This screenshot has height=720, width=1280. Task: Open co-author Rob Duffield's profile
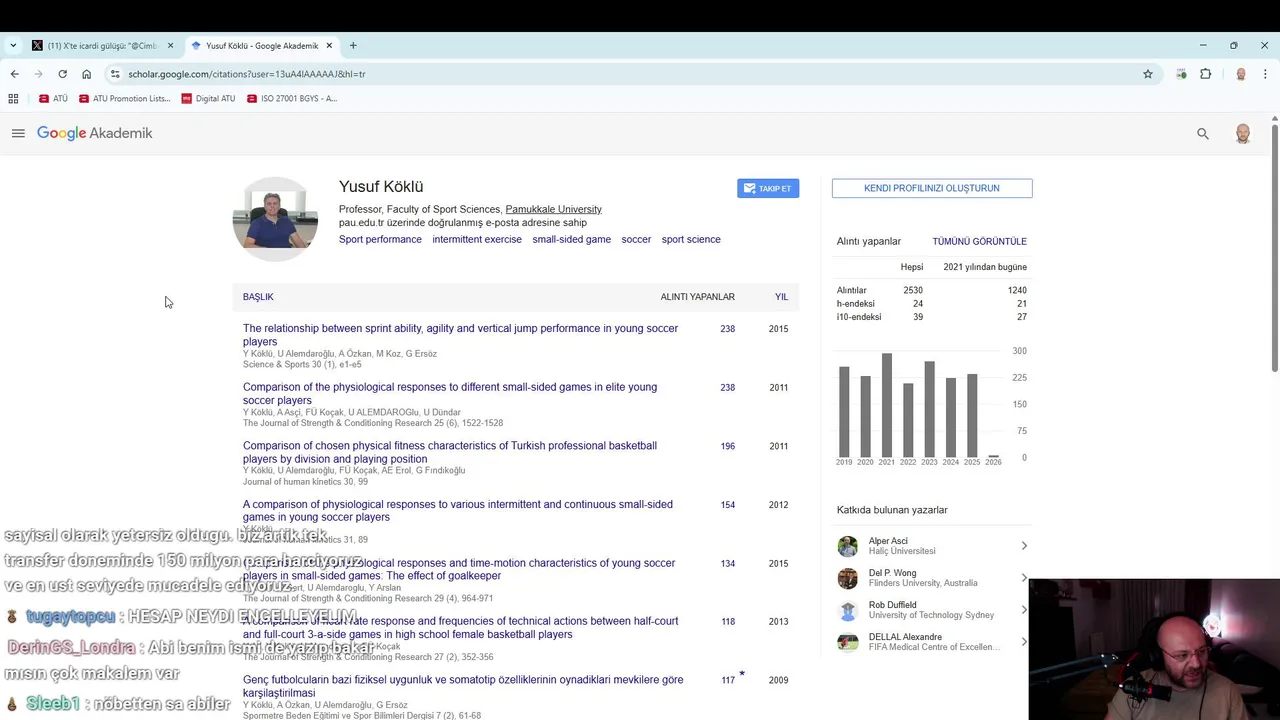pos(892,605)
